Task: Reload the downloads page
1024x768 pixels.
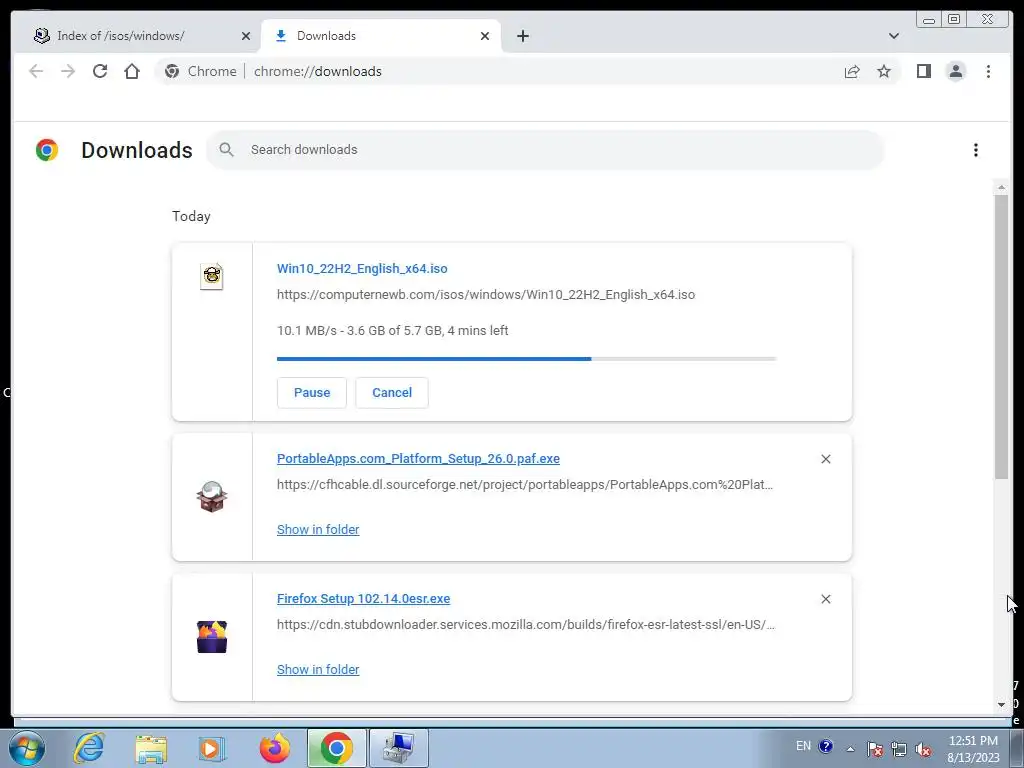Action: tap(100, 71)
